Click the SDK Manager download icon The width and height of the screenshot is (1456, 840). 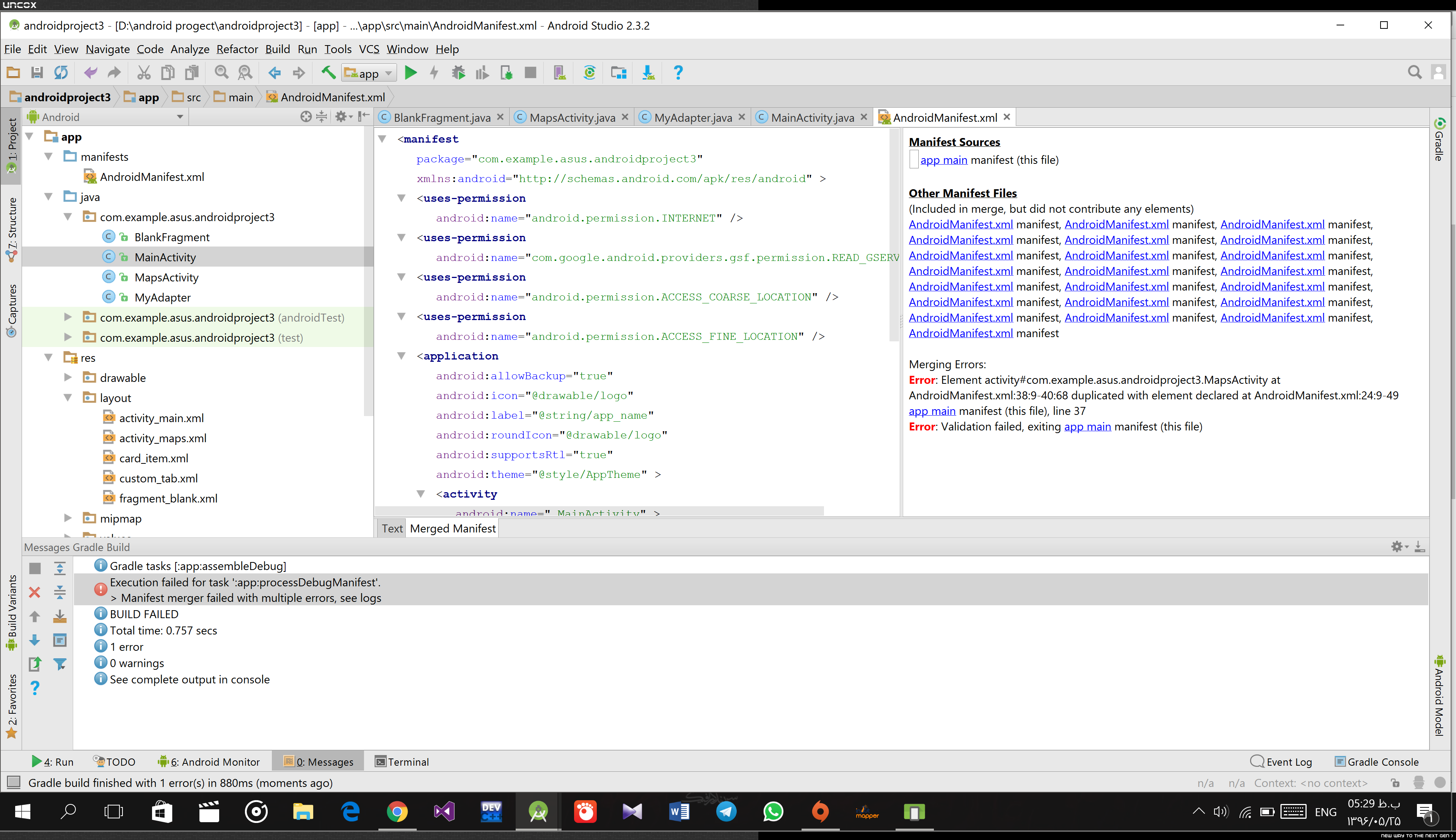[648, 73]
